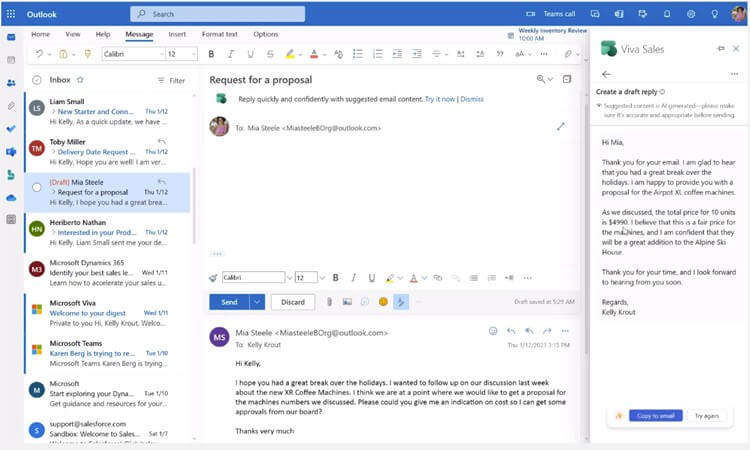
Task: Open Calendar from the left sidebar
Action: coord(11,60)
